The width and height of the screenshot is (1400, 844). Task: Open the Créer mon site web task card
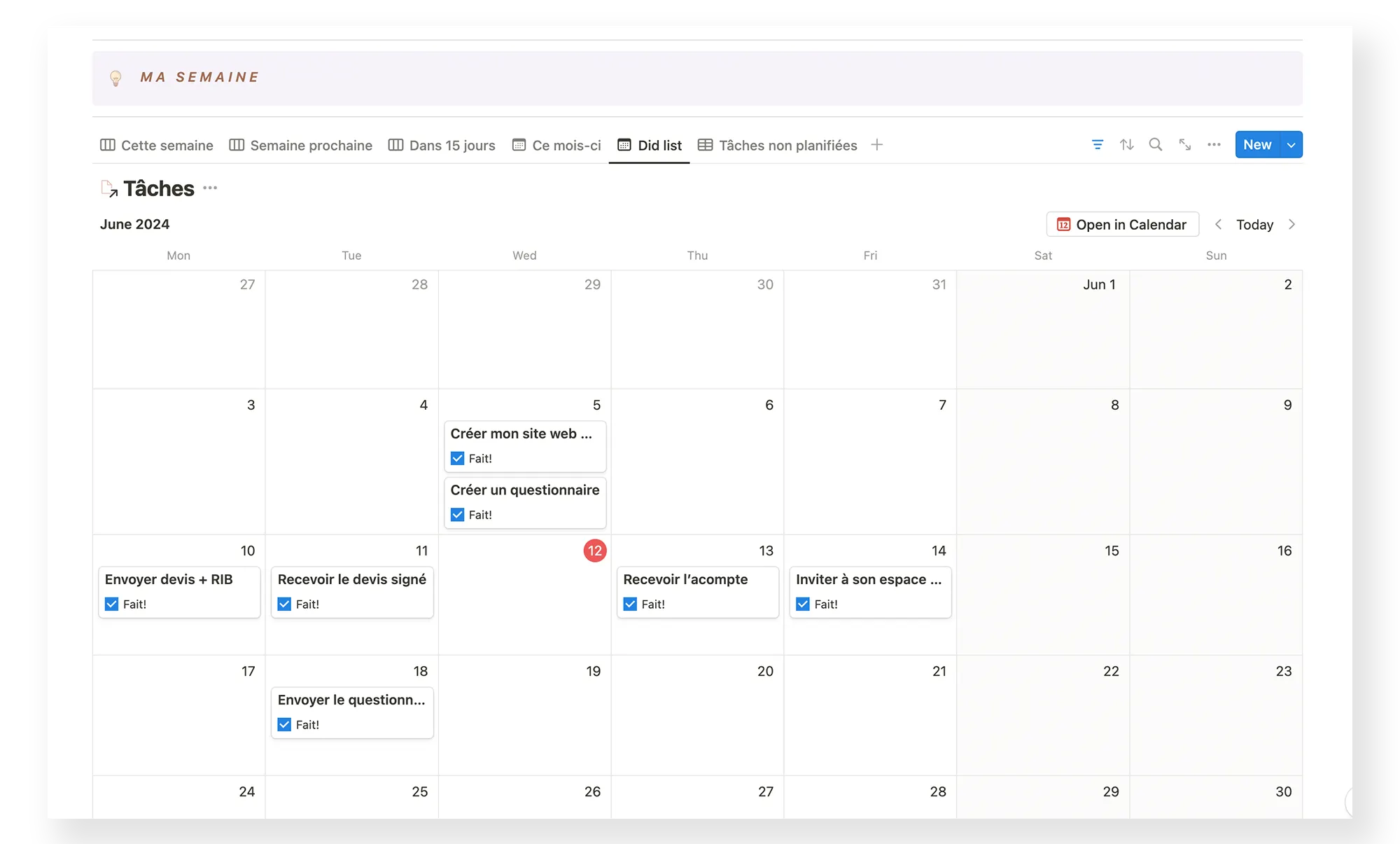coord(521,434)
